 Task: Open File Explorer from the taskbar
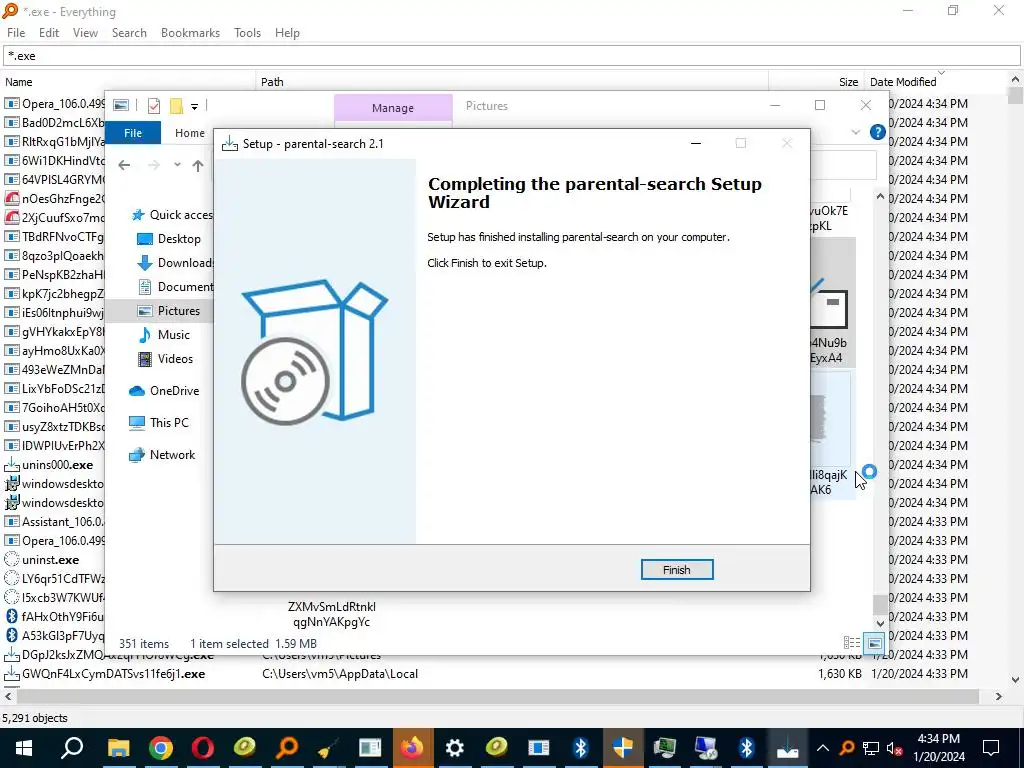(x=118, y=748)
